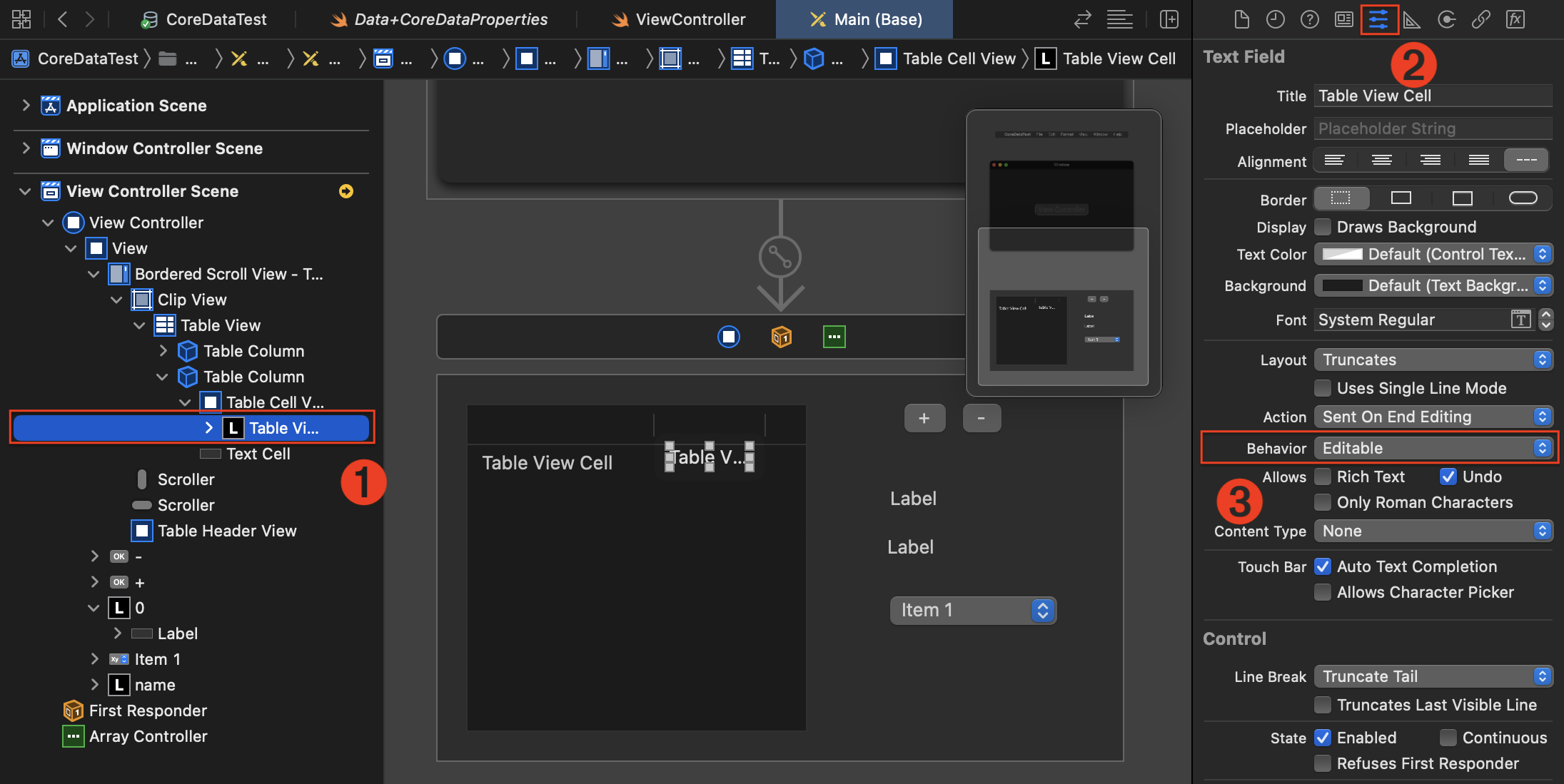Viewport: 1564px width, 784px height.
Task: Open the Attributes inspector icon
Action: [x=1378, y=19]
